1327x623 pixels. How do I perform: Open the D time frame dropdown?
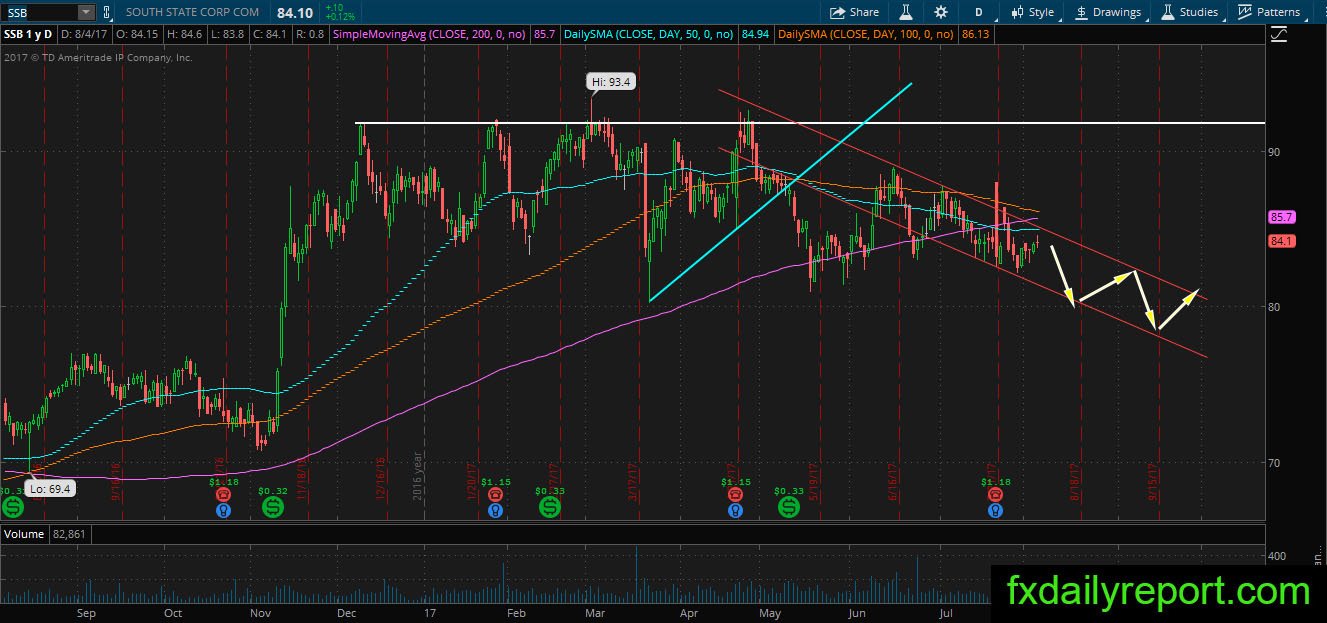click(979, 12)
